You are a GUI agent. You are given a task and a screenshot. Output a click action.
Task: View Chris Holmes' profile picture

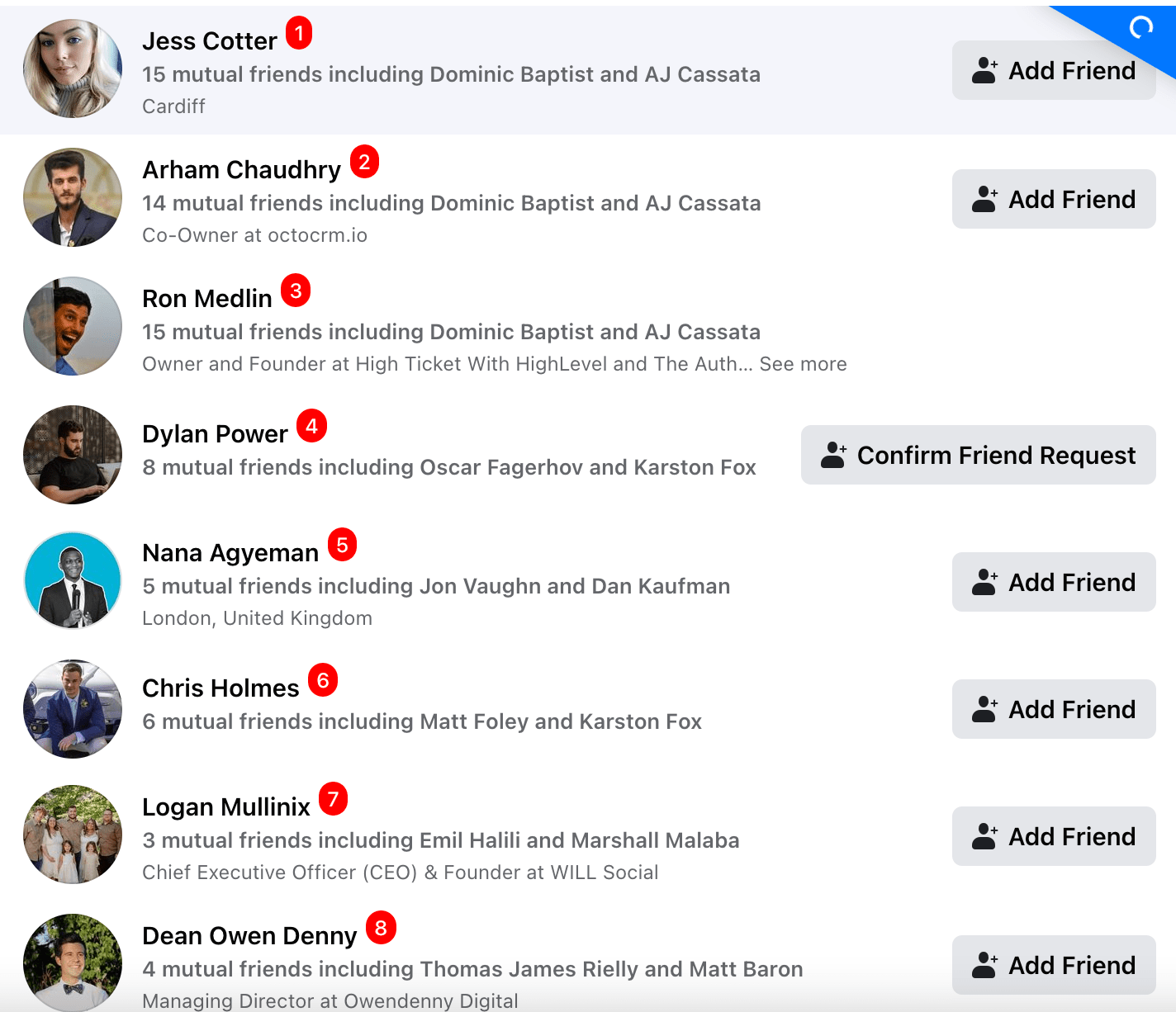[x=73, y=709]
